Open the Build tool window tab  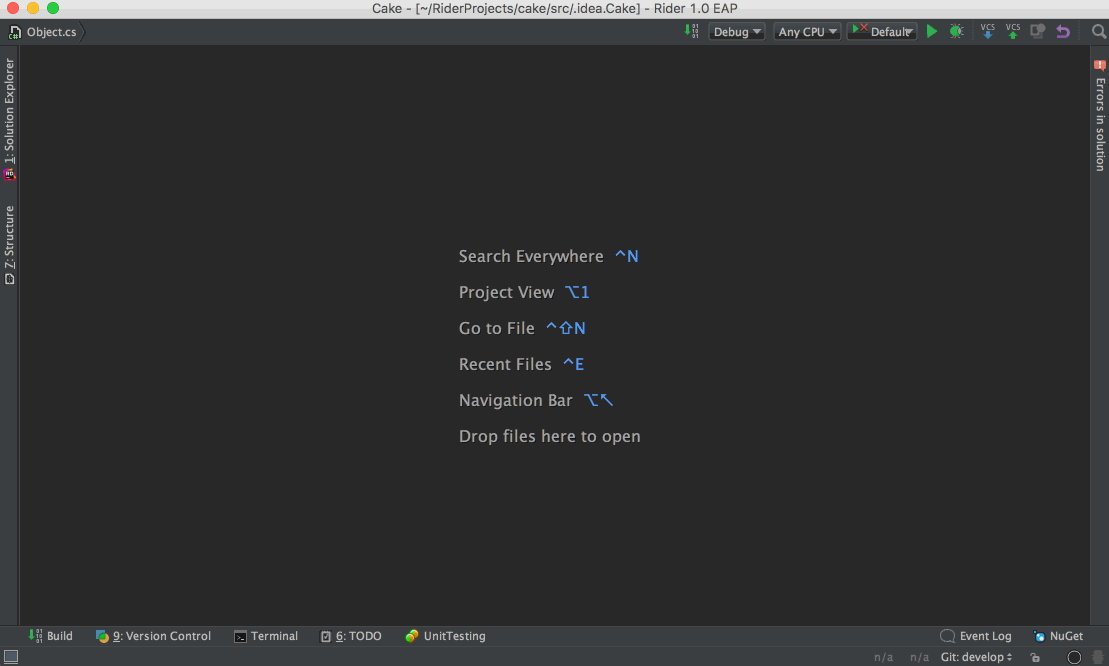coord(51,636)
